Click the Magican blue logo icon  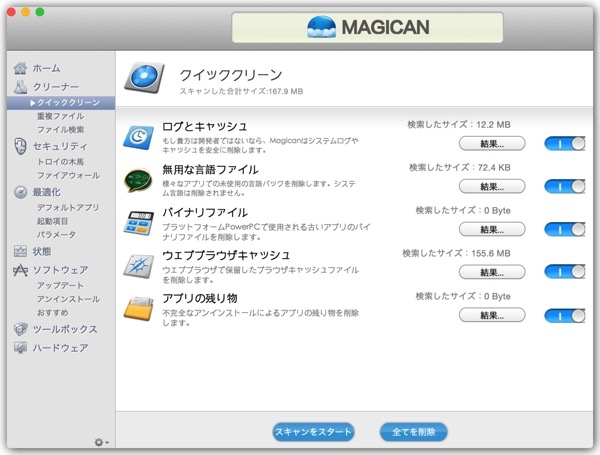point(321,27)
